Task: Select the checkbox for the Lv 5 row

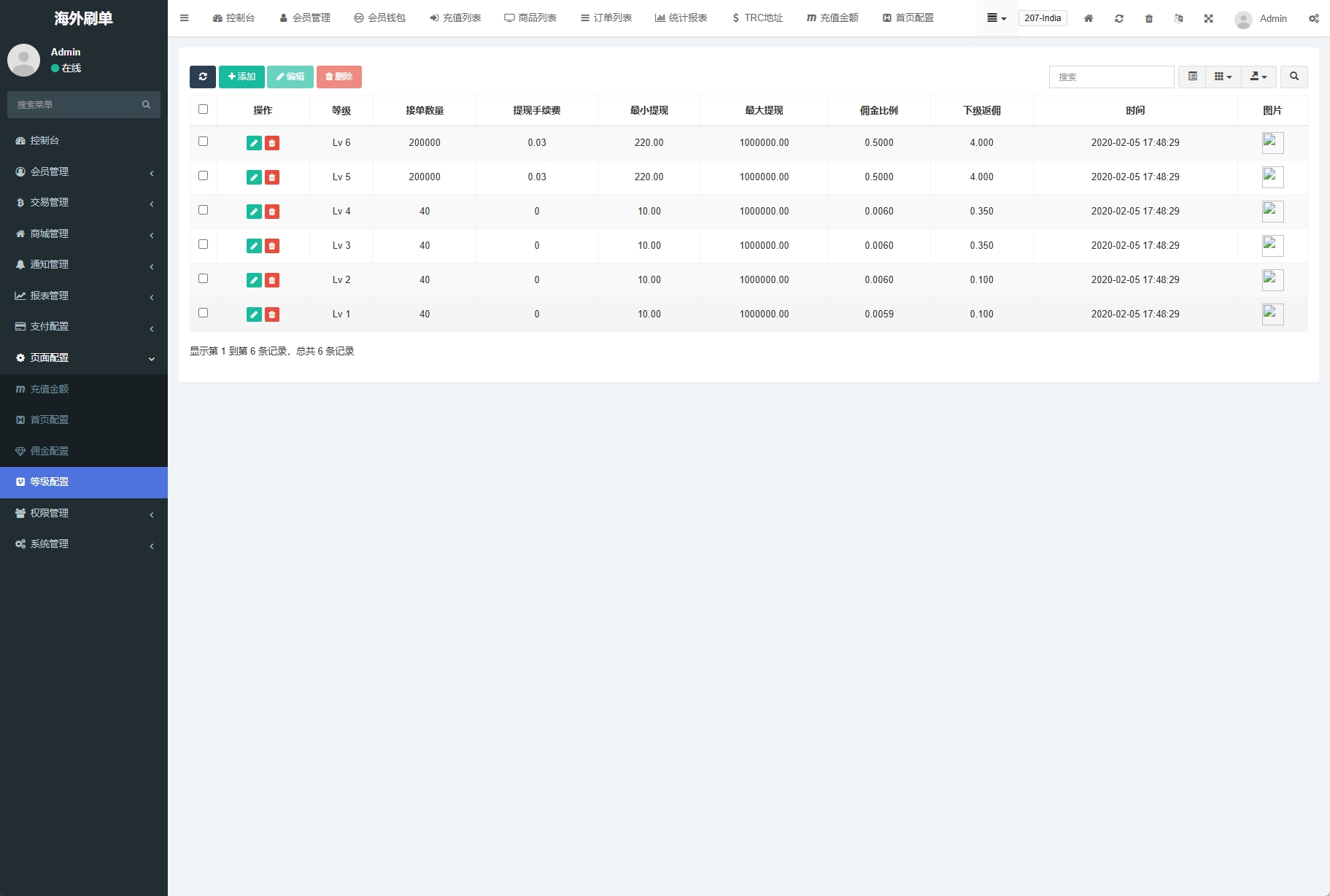Action: click(203, 176)
